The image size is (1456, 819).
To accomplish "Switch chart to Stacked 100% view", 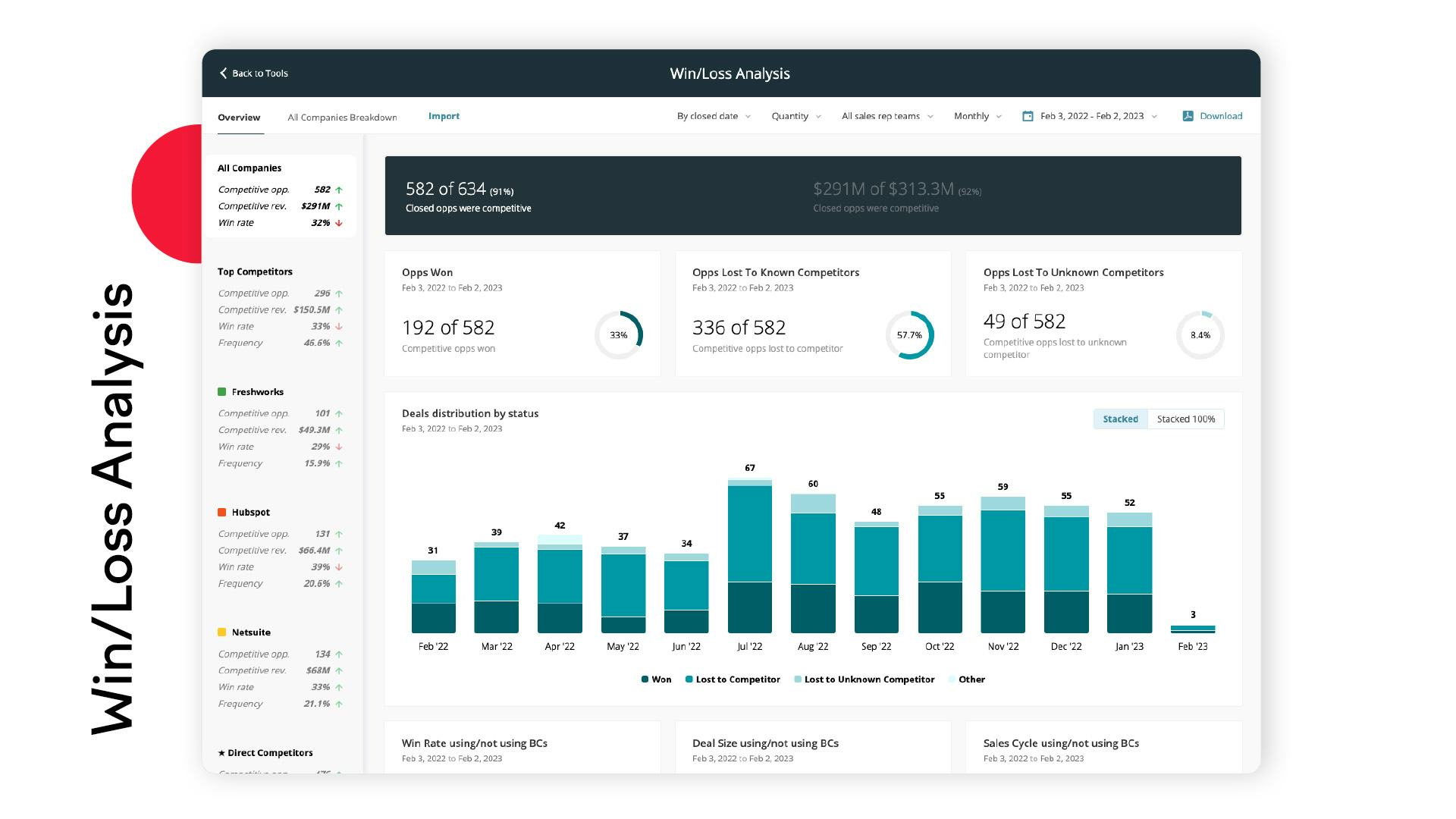I will coord(1185,419).
